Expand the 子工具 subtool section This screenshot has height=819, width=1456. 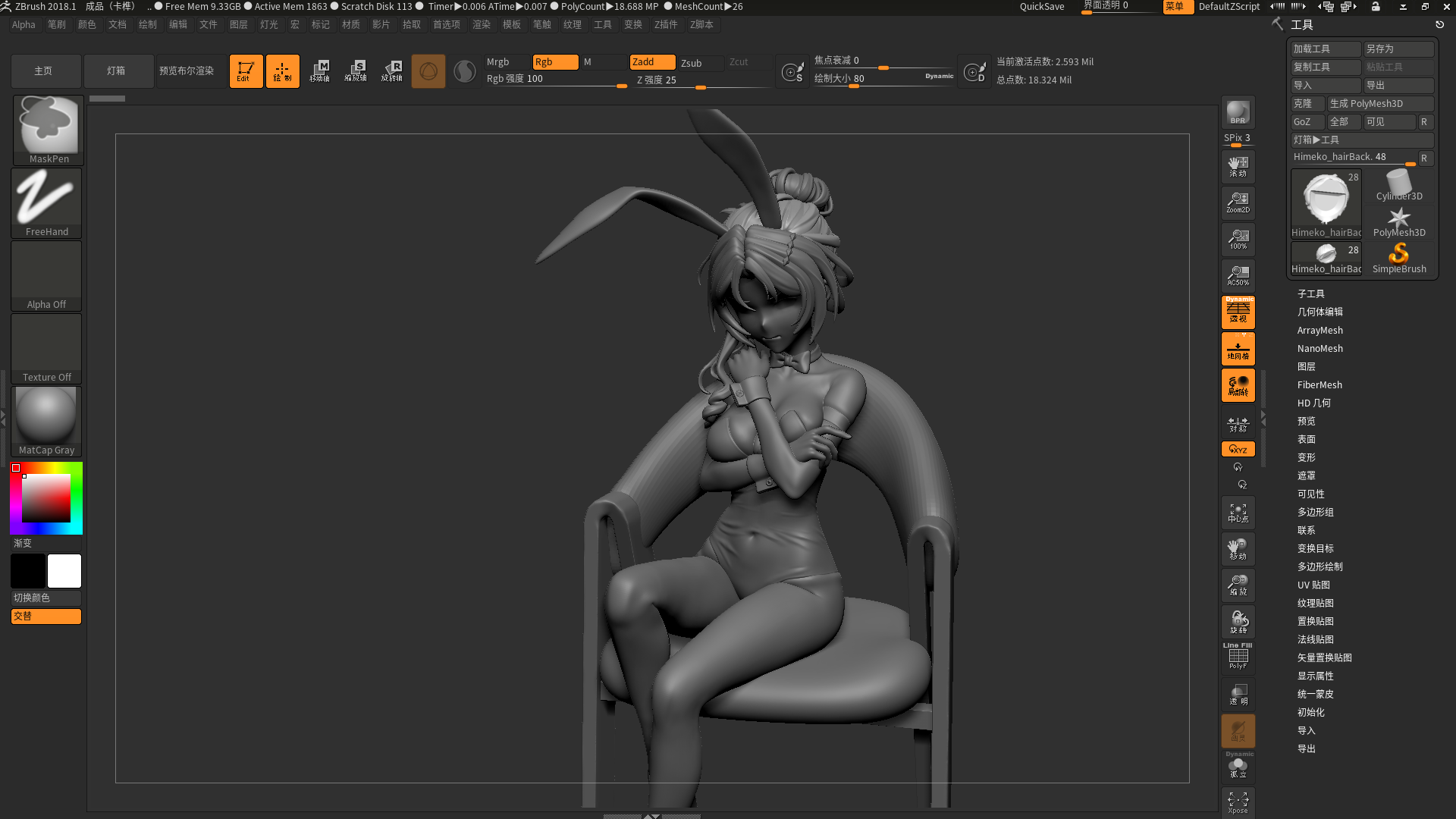pos(1310,293)
